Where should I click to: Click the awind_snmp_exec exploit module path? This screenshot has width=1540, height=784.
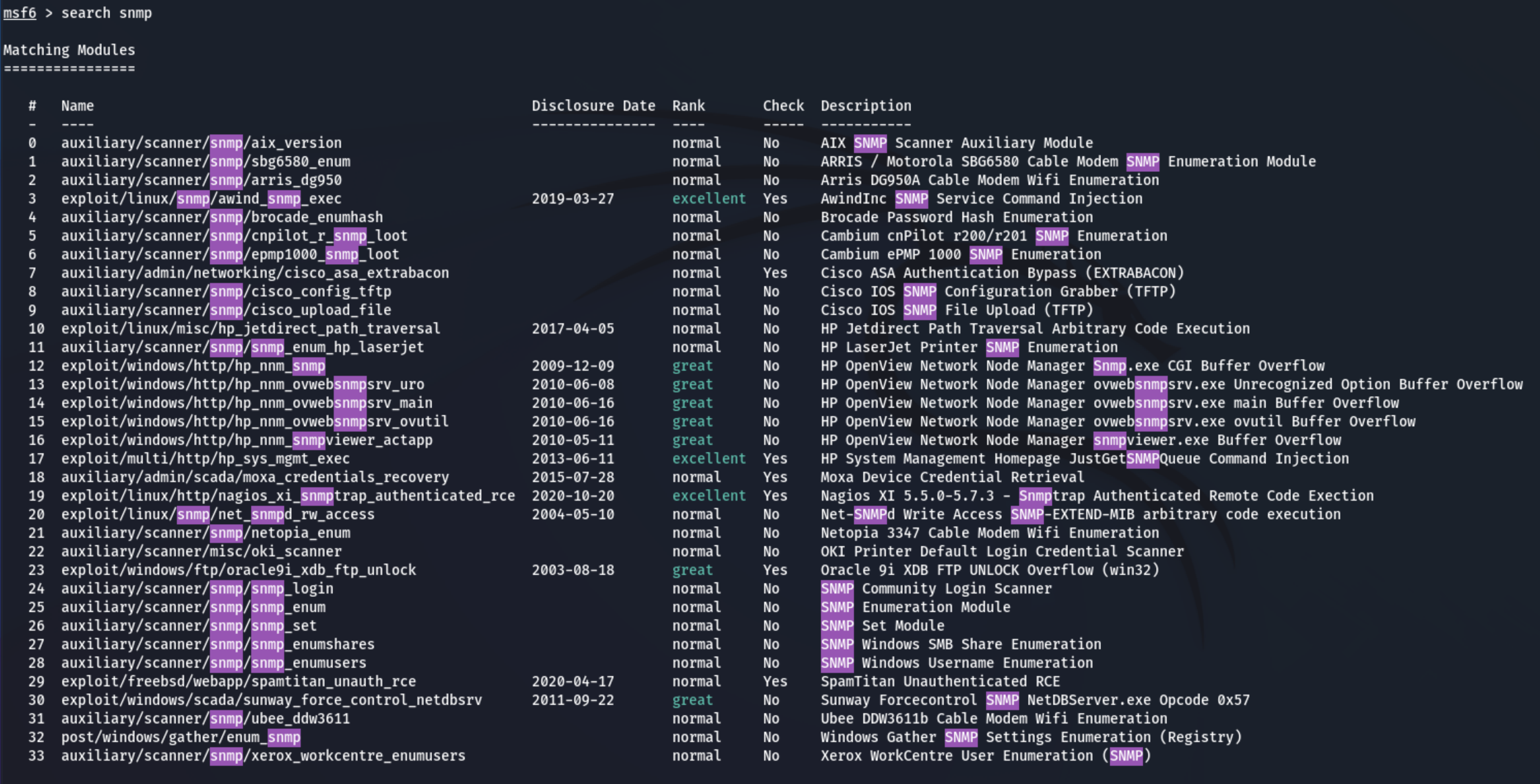tap(201, 199)
